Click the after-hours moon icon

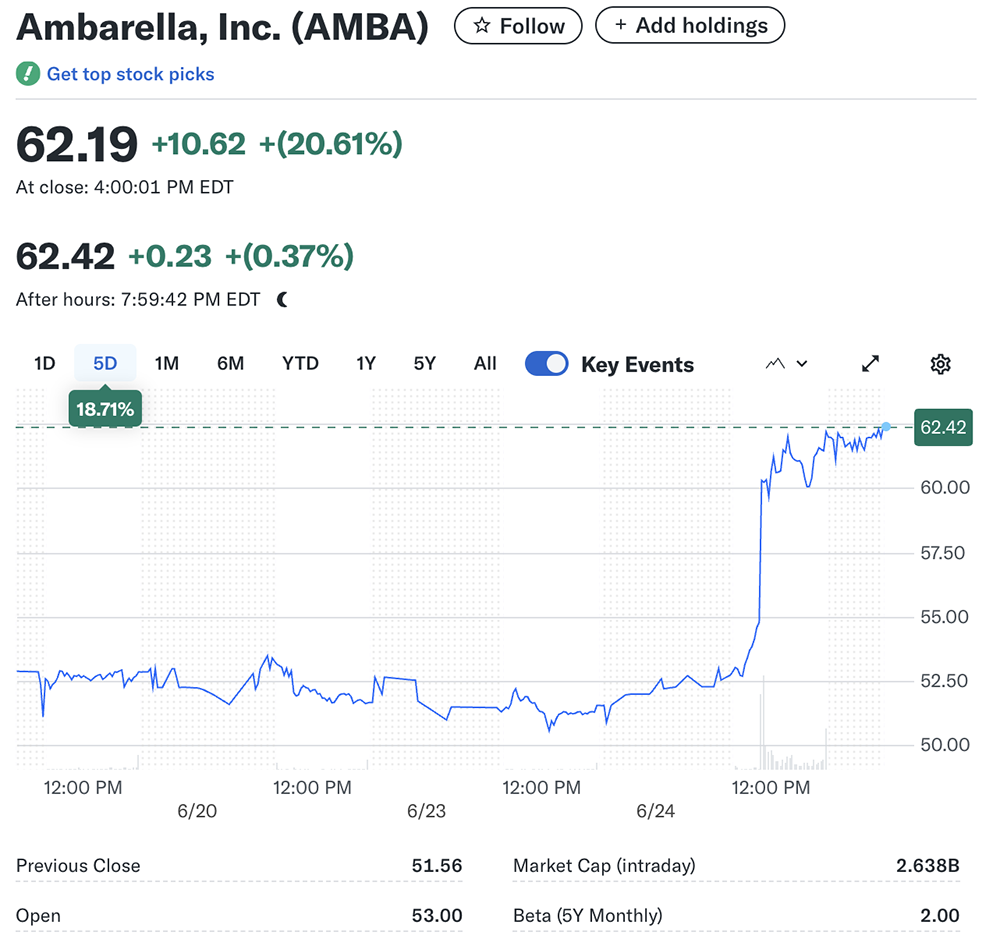coord(282,299)
